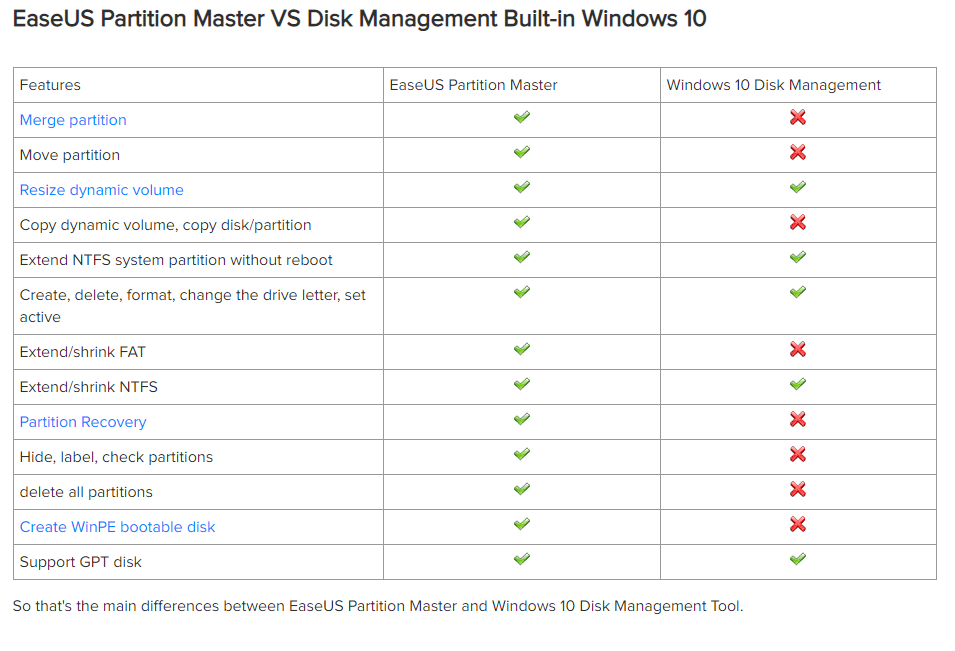955x651 pixels.
Task: Click EaseUS green check for Extend NTFS system partition
Action: pyautogui.click(x=522, y=257)
